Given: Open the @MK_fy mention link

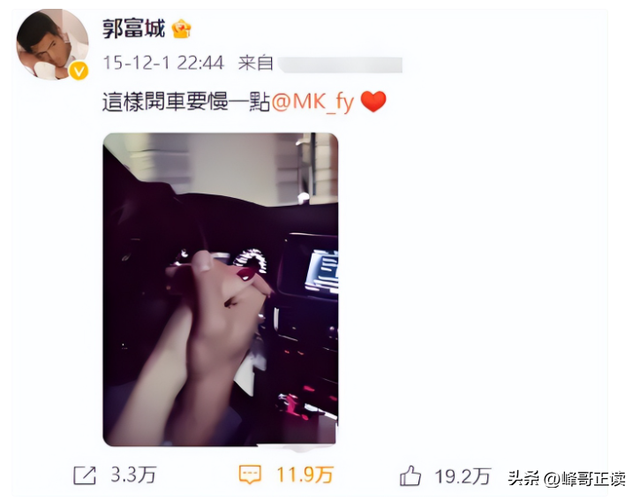Looking at the screenshot, I should pos(312,102).
